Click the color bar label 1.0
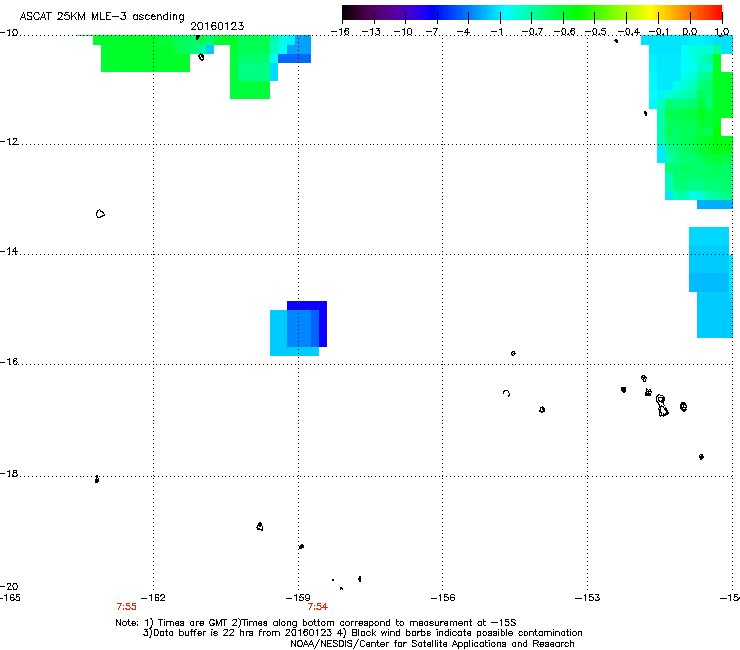The image size is (740, 650). [x=722, y=32]
